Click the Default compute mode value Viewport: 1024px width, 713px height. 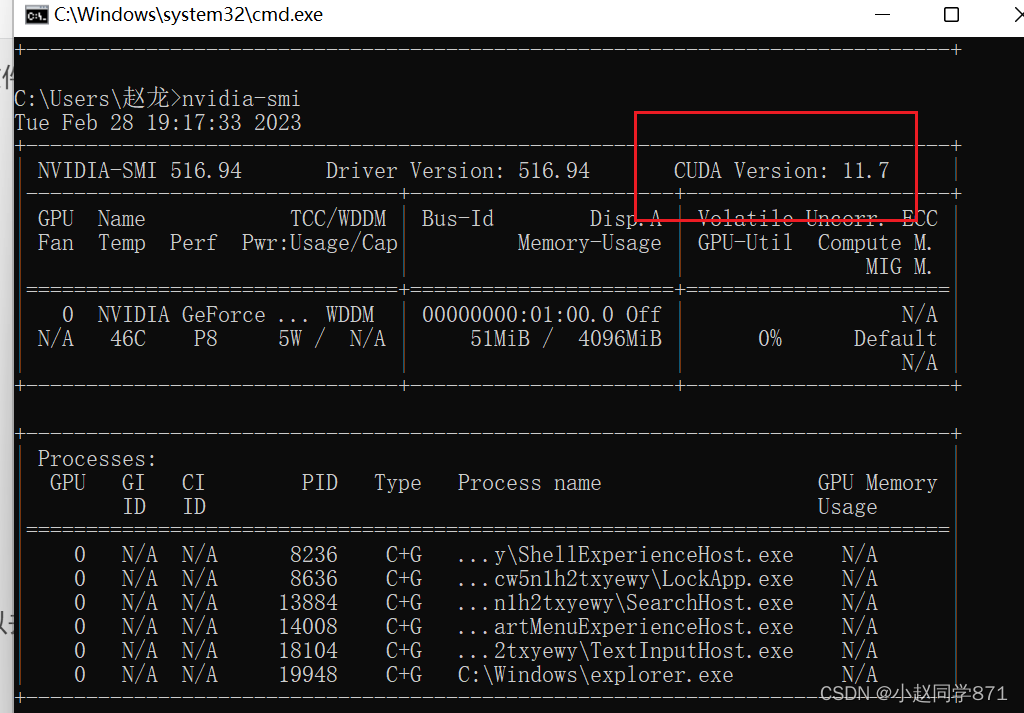895,339
